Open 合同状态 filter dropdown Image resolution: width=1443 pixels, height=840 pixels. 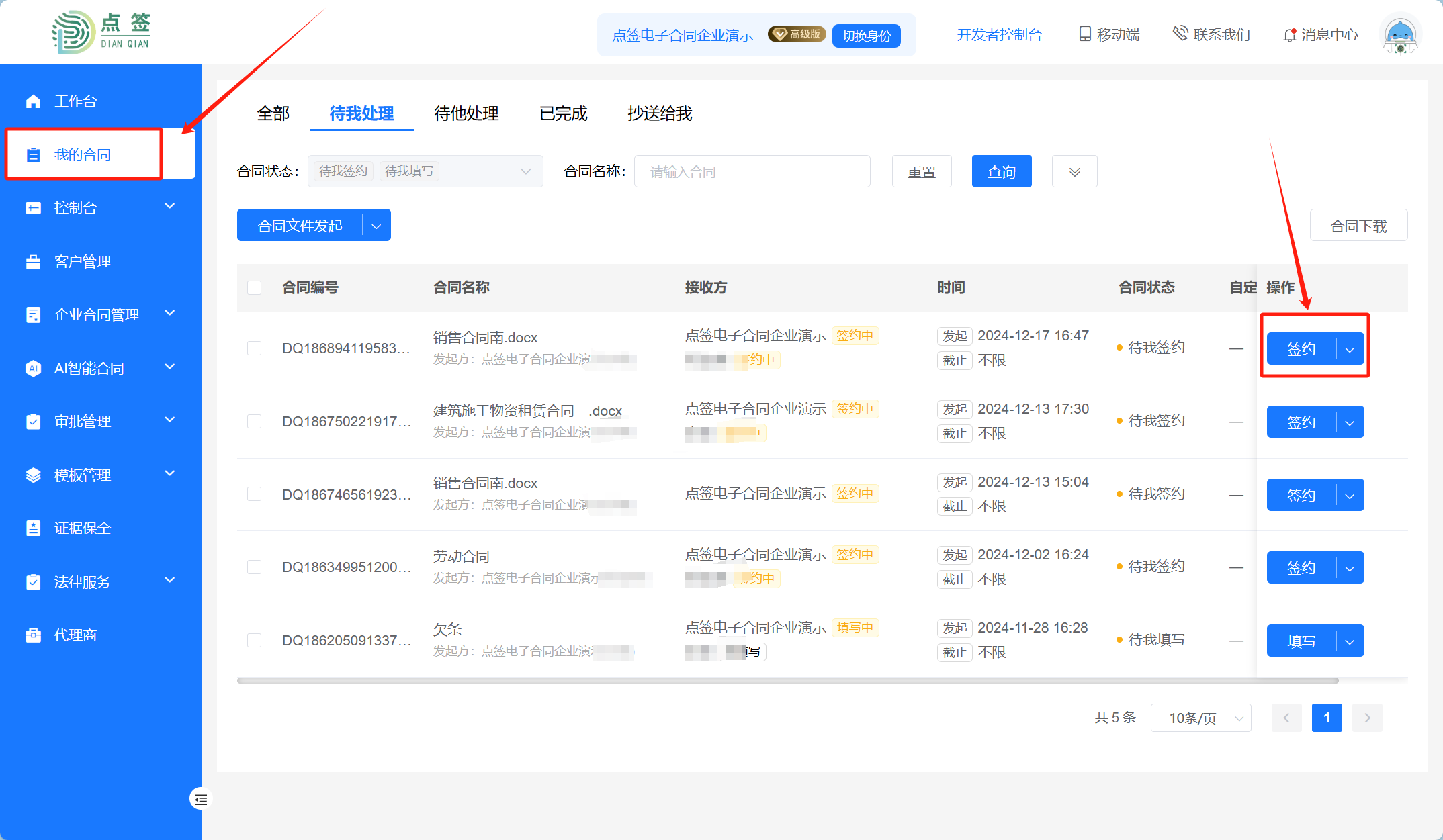pyautogui.click(x=425, y=171)
